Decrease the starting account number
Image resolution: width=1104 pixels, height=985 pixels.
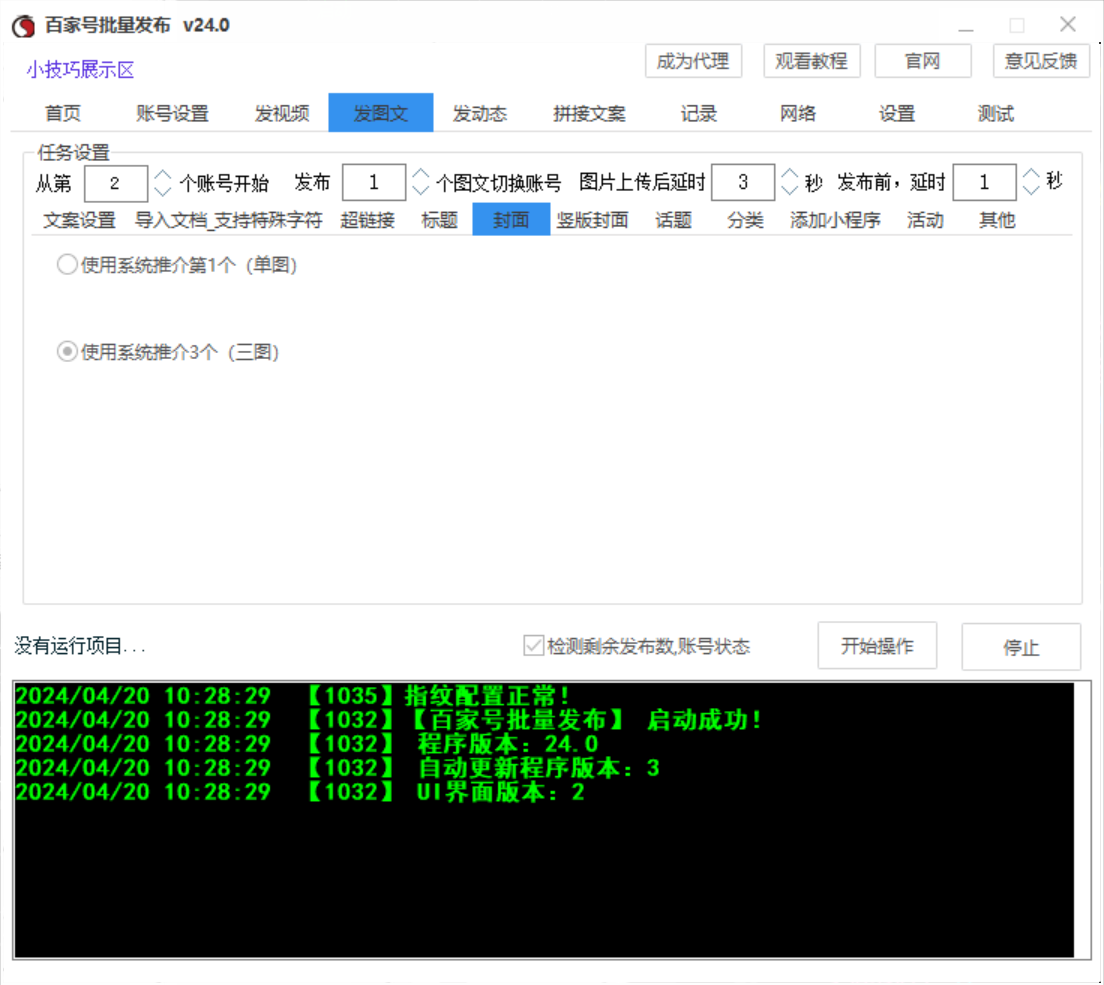coord(163,191)
